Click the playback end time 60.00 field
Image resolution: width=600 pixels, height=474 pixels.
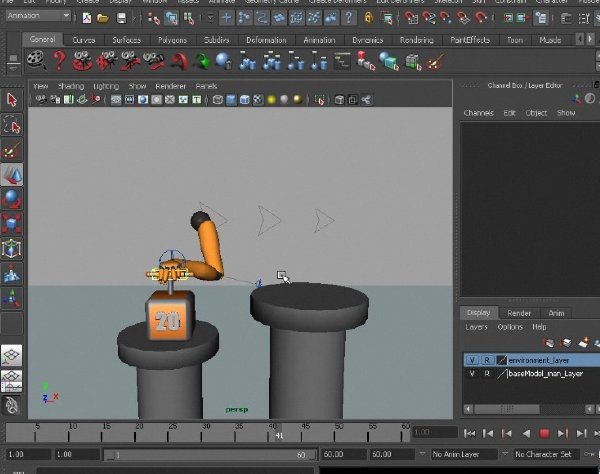[343, 454]
